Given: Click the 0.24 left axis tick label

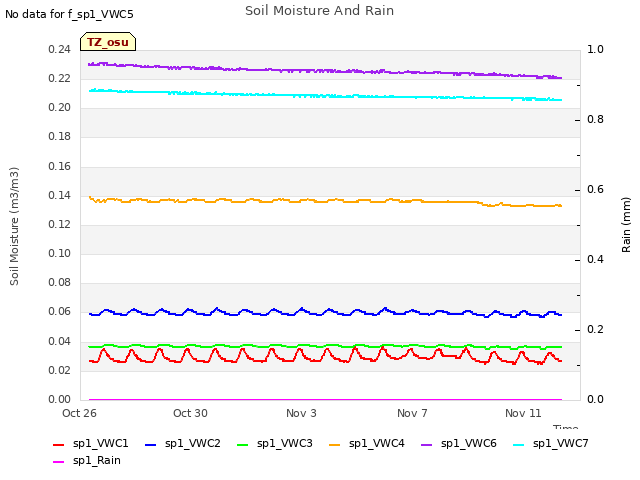Looking at the screenshot, I should 60,50.
